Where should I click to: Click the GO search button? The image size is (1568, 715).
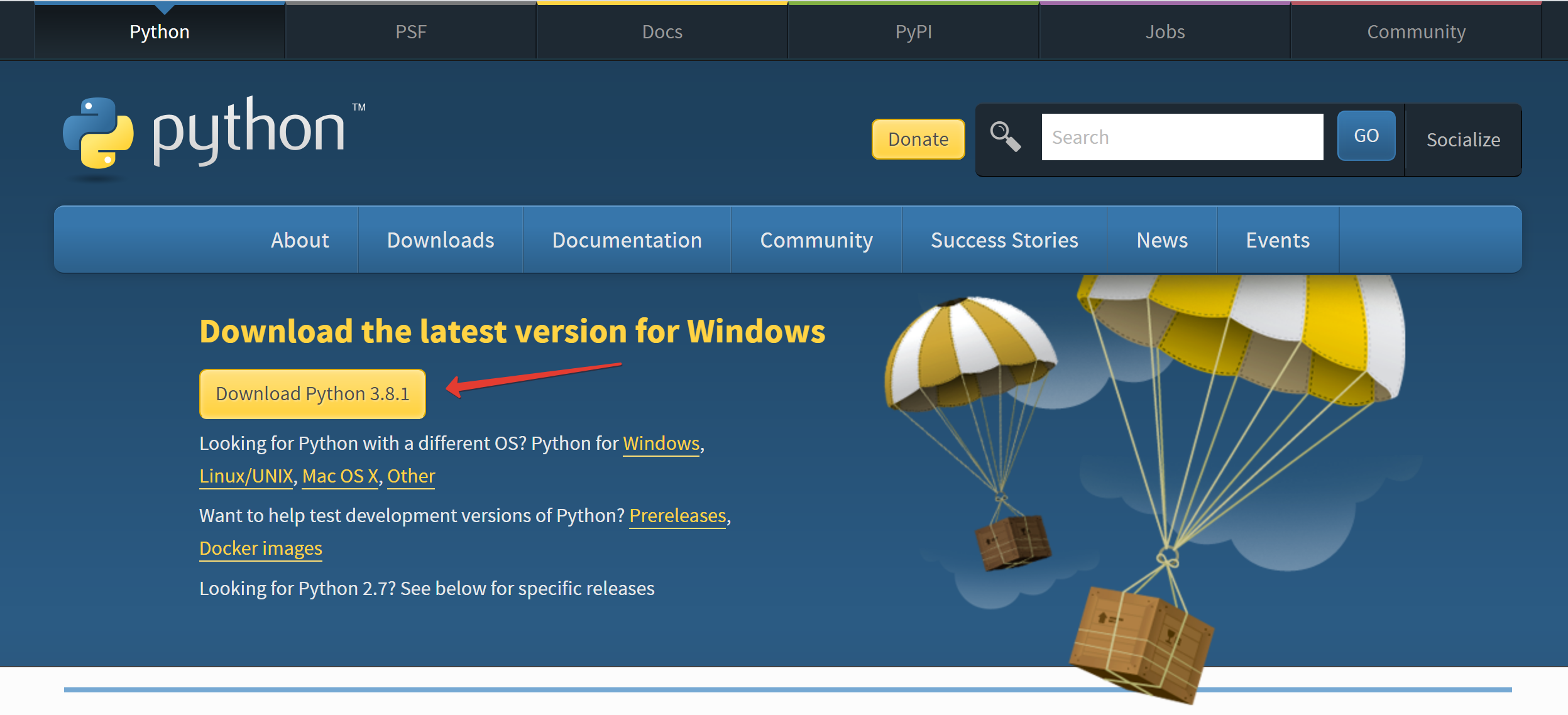1366,136
